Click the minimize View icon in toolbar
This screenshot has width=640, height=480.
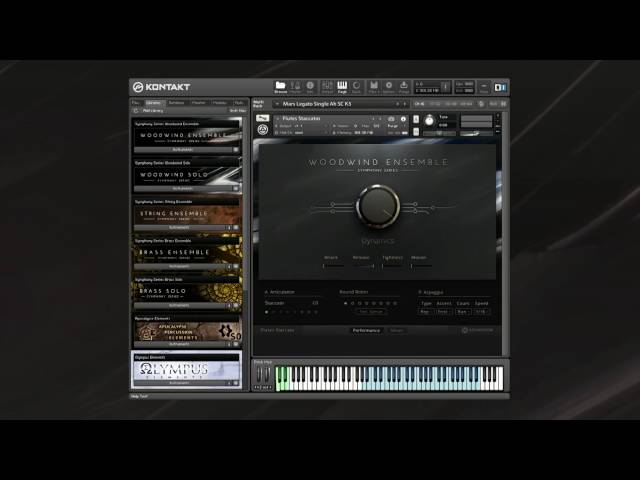[484, 87]
